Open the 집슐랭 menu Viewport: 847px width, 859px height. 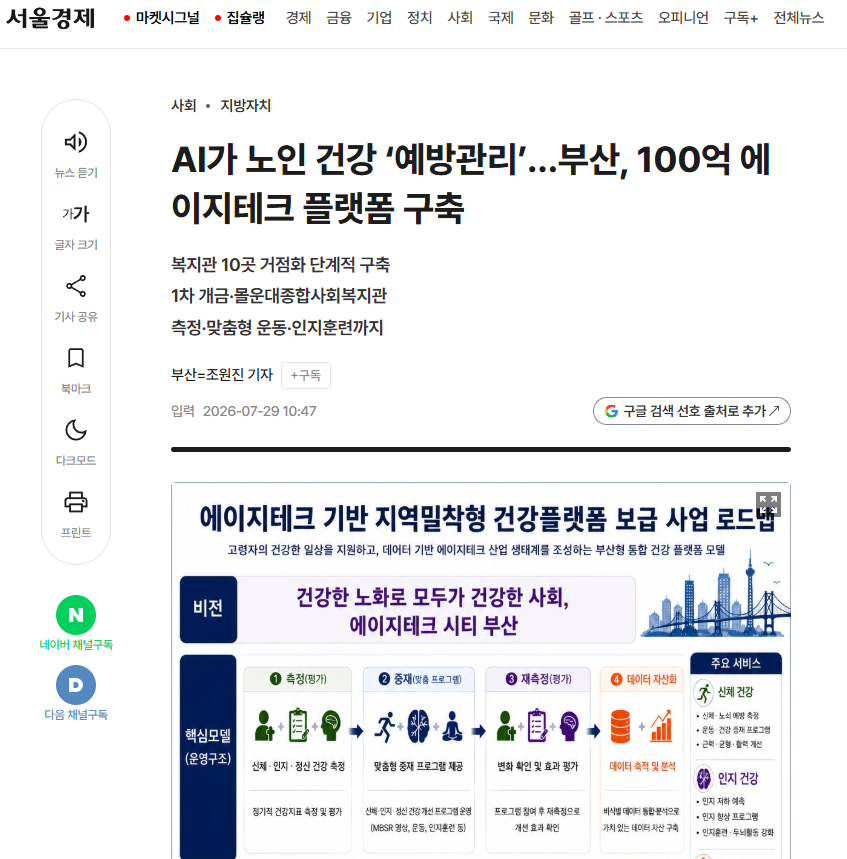(240, 18)
